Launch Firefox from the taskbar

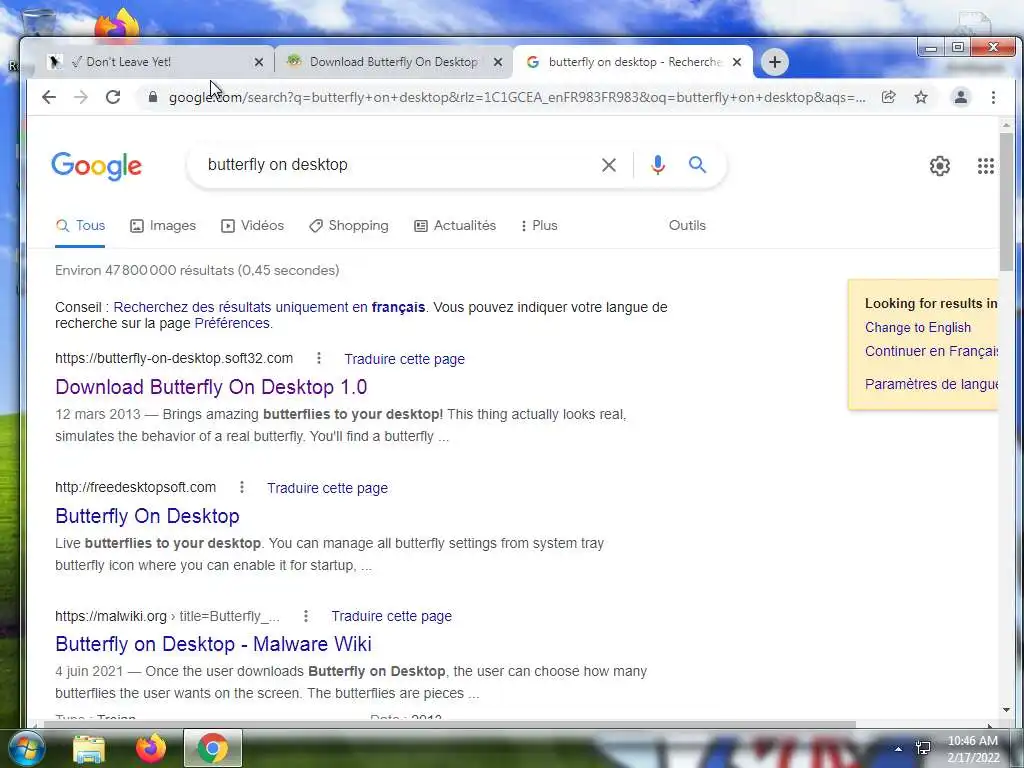tap(150, 748)
